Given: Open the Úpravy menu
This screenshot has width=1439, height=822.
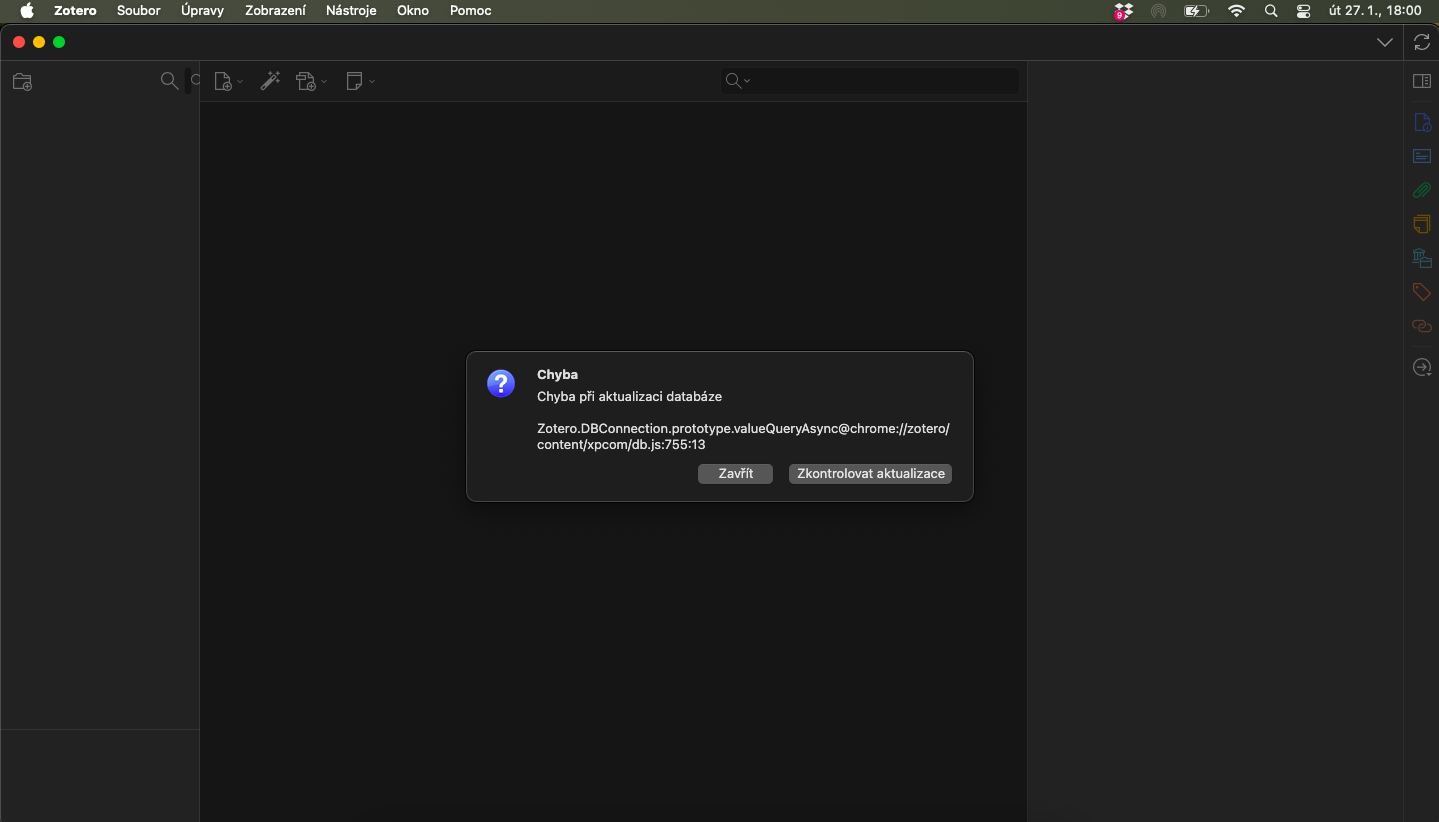Looking at the screenshot, I should click(x=202, y=11).
